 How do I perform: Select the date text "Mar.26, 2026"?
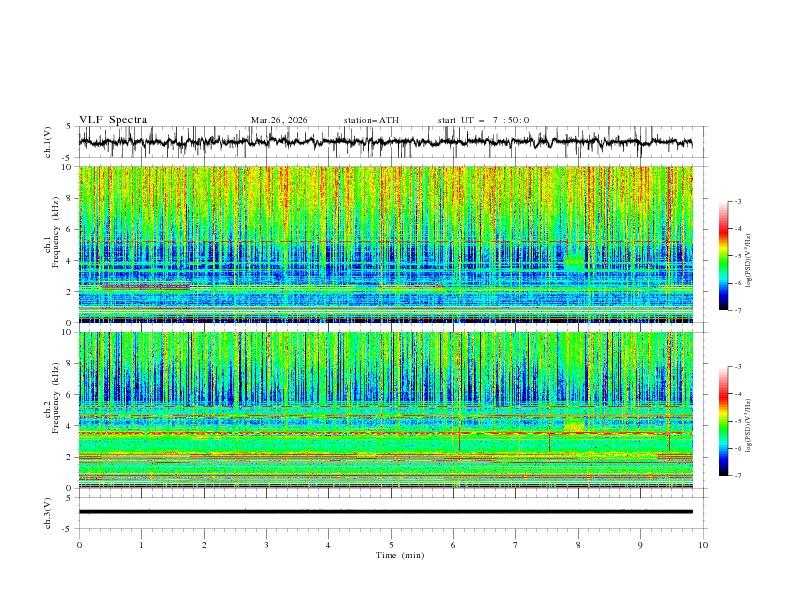tap(279, 120)
